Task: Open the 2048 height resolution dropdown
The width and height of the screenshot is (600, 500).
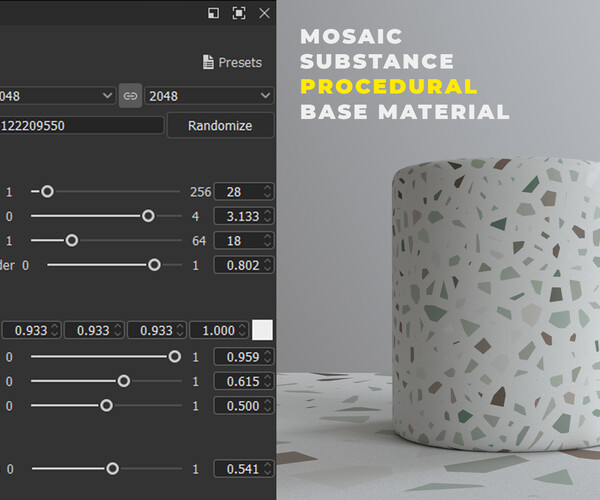Action: coord(209,96)
